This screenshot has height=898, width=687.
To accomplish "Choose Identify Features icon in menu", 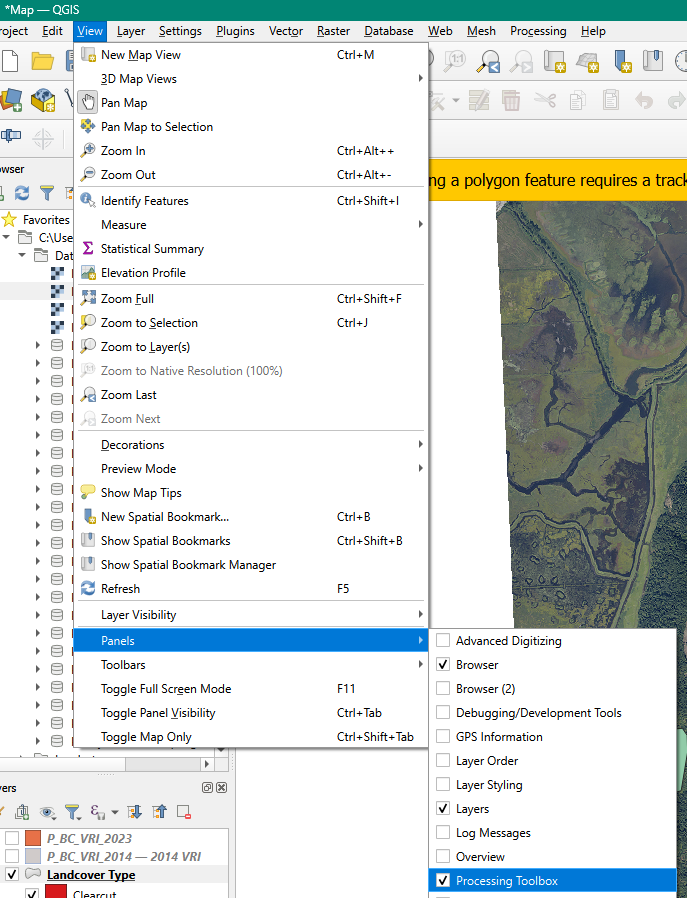I will coord(88,201).
